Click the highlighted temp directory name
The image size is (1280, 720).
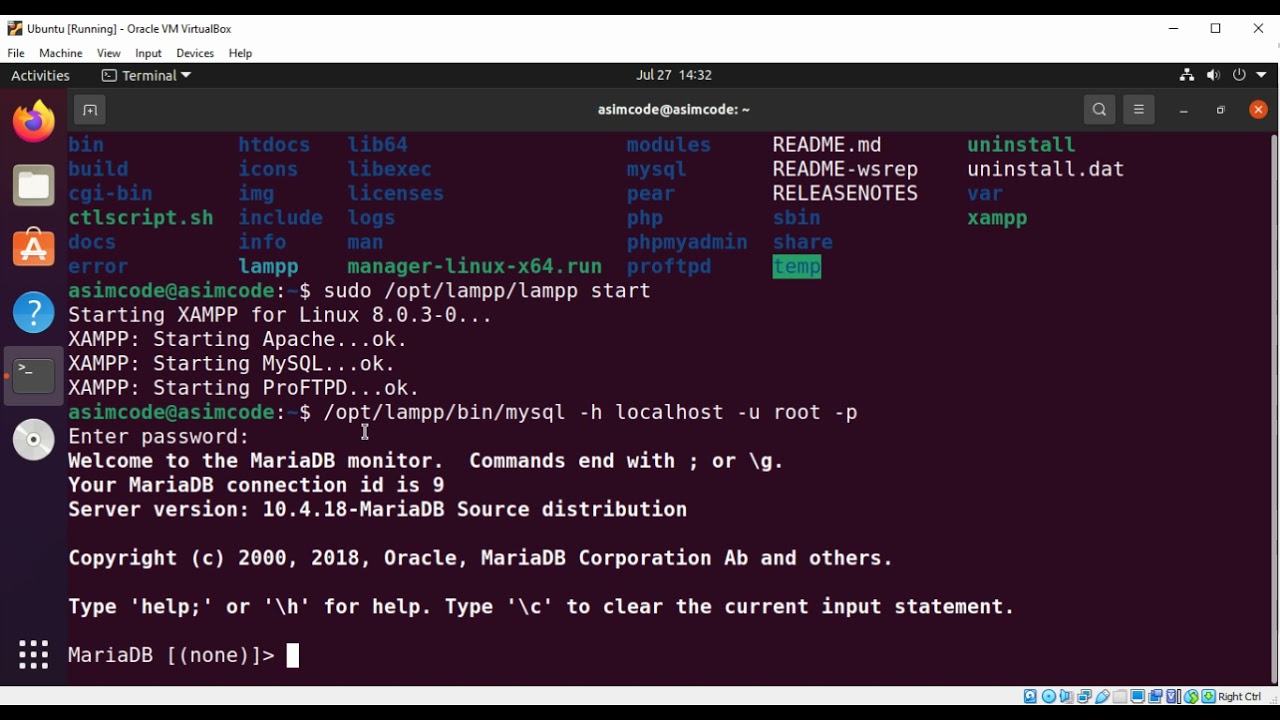tap(797, 267)
